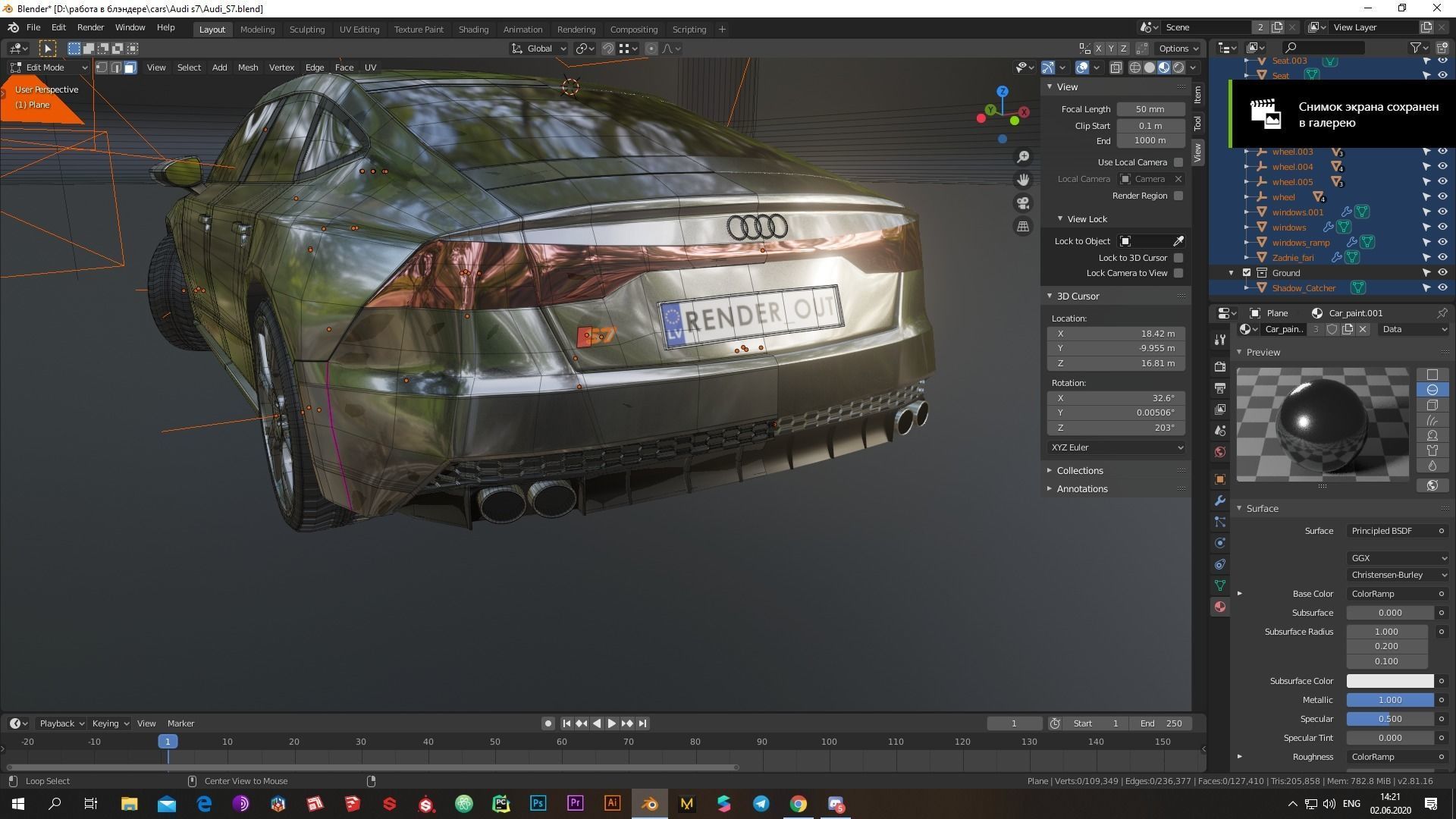This screenshot has width=1456, height=819.
Task: Set material preview to Flat plane
Action: click(x=1432, y=375)
